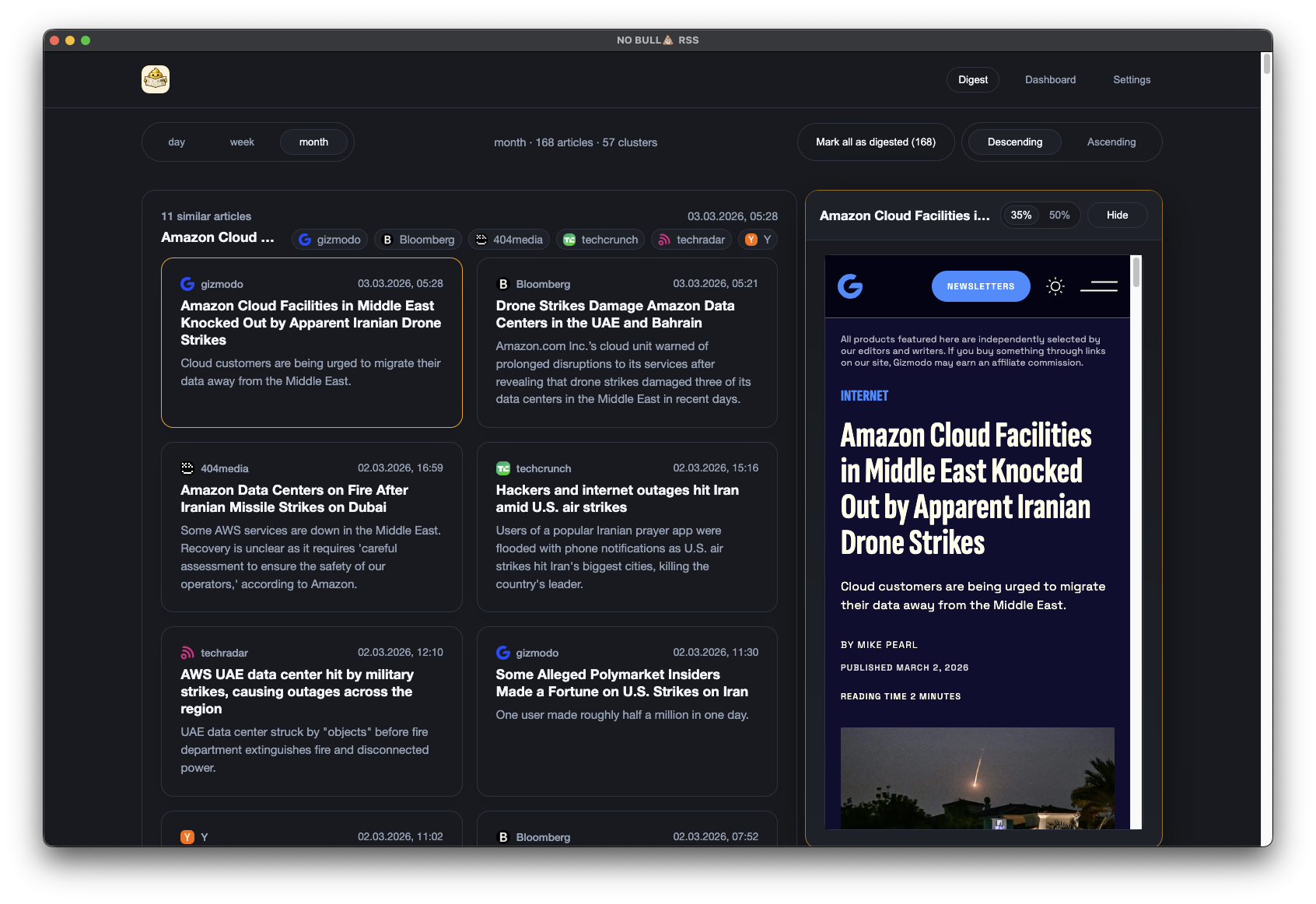Click 'PUBLISHED MARCH 2, 2026' text
This screenshot has width=1316, height=904.
(x=905, y=667)
